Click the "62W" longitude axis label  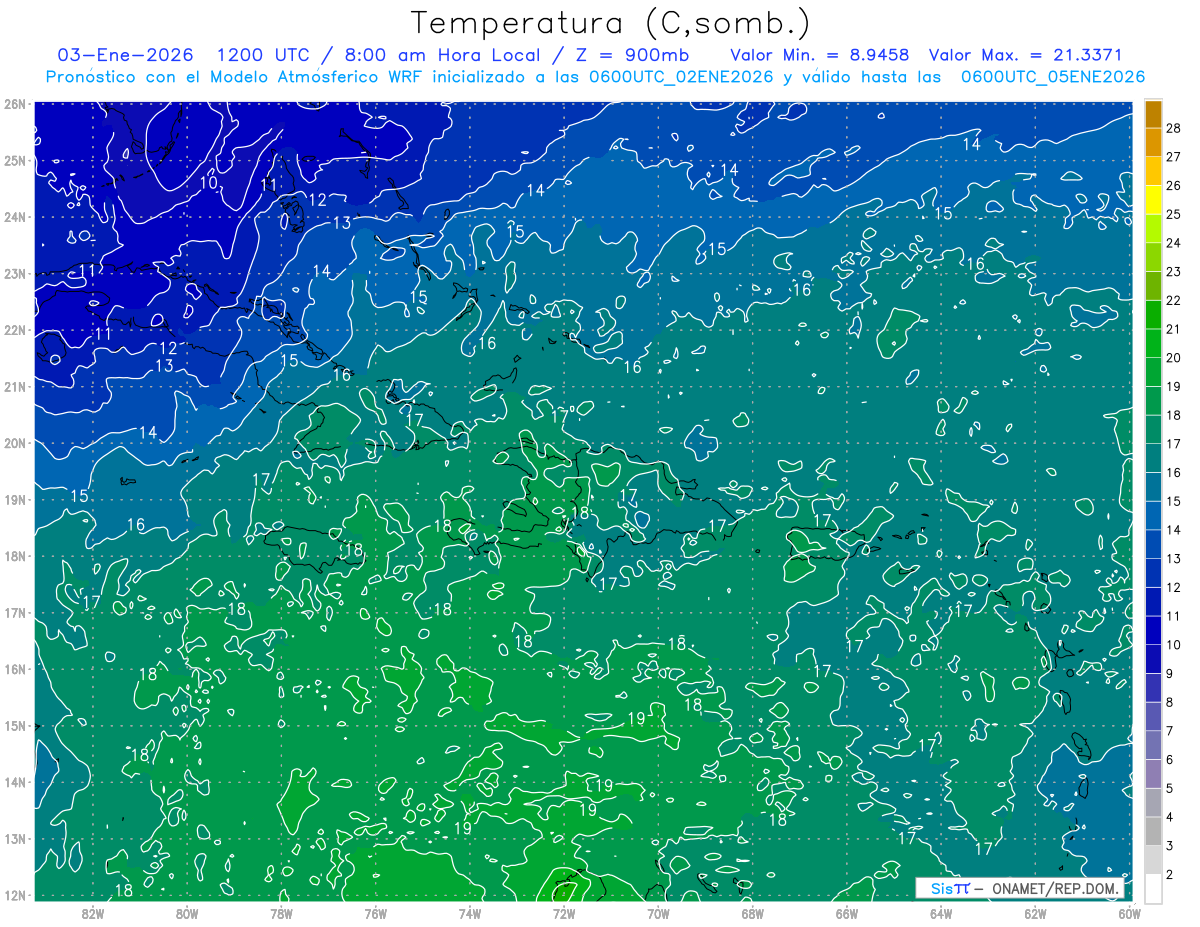(1035, 913)
